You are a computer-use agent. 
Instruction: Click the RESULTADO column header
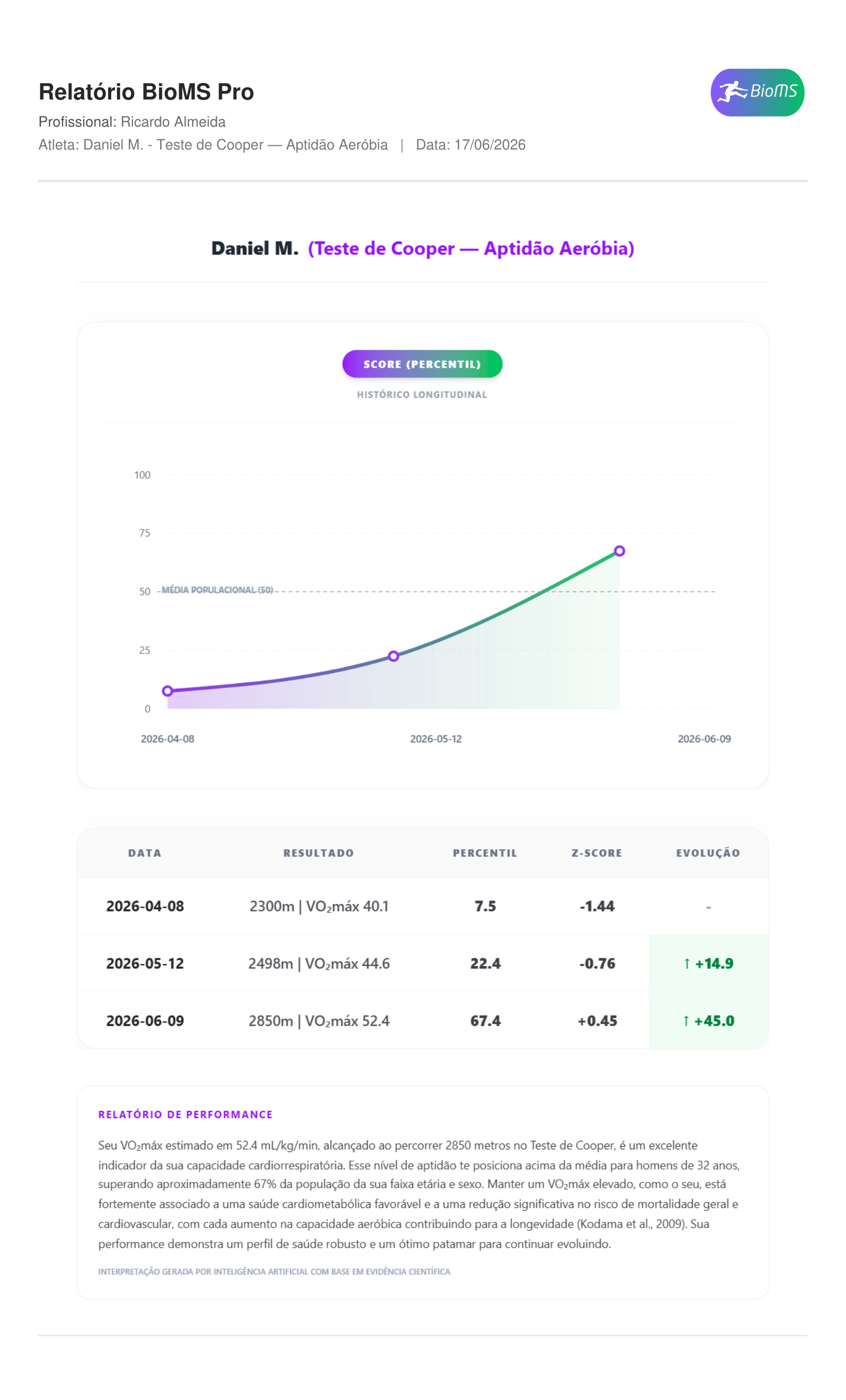click(319, 853)
